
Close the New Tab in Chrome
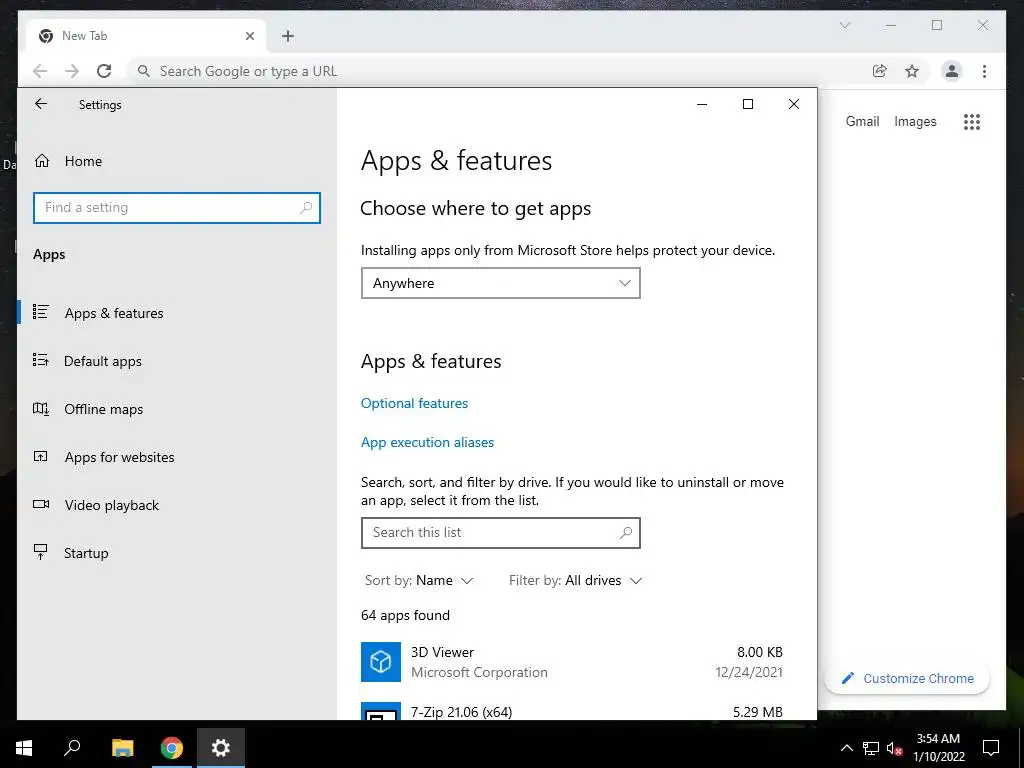[249, 36]
